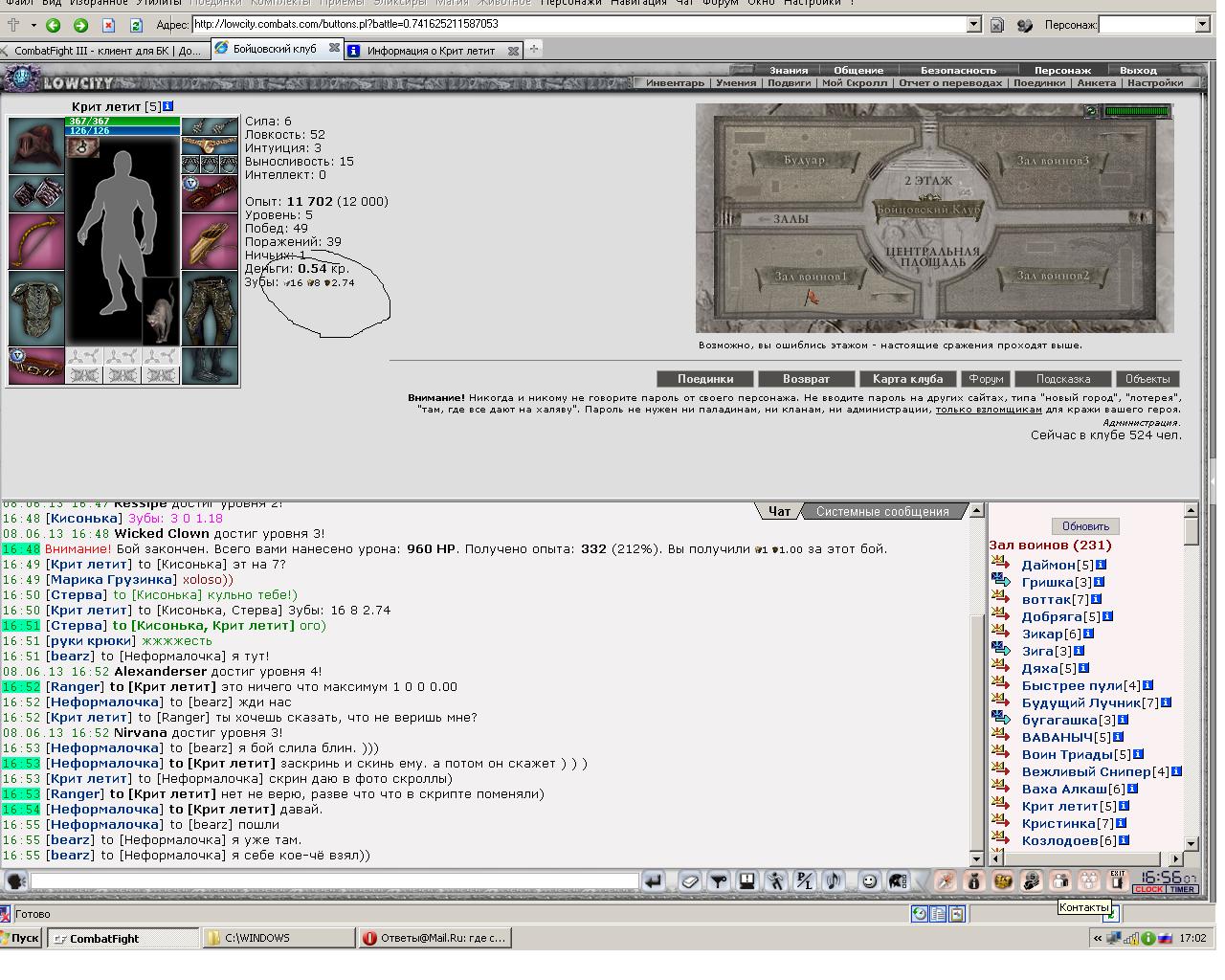
Task: Open the Настройки link
Action: coord(1155,83)
